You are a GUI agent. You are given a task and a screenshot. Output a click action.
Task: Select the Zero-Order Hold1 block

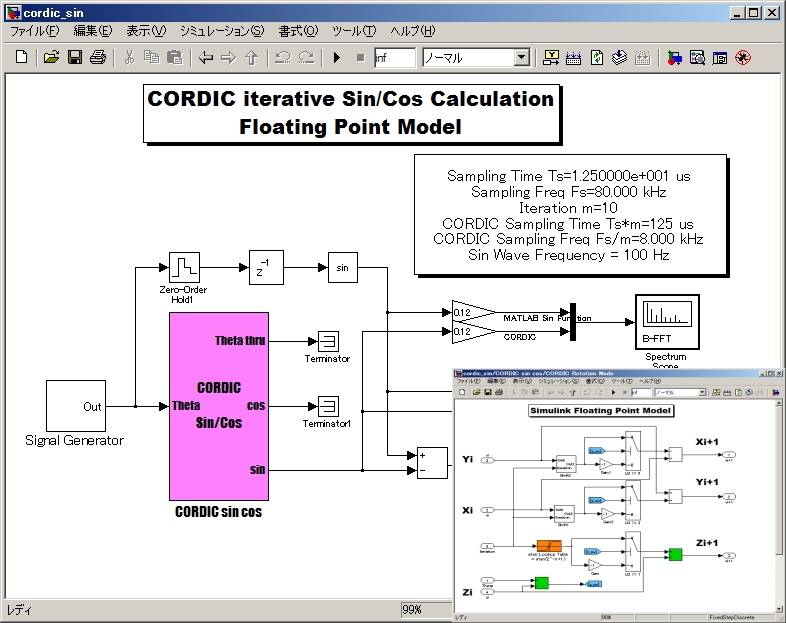point(184,268)
